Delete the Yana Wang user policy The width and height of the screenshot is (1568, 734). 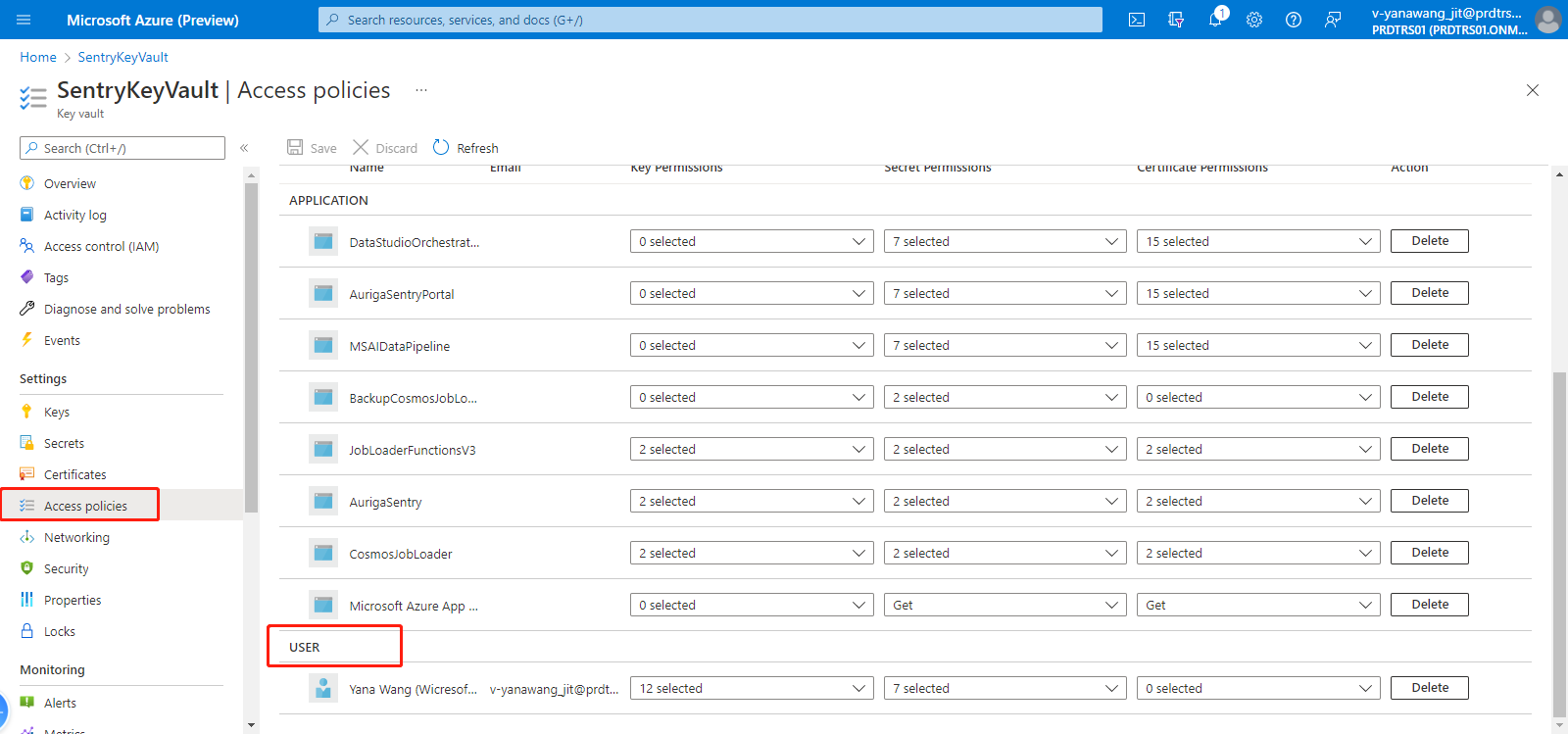[1429, 688]
